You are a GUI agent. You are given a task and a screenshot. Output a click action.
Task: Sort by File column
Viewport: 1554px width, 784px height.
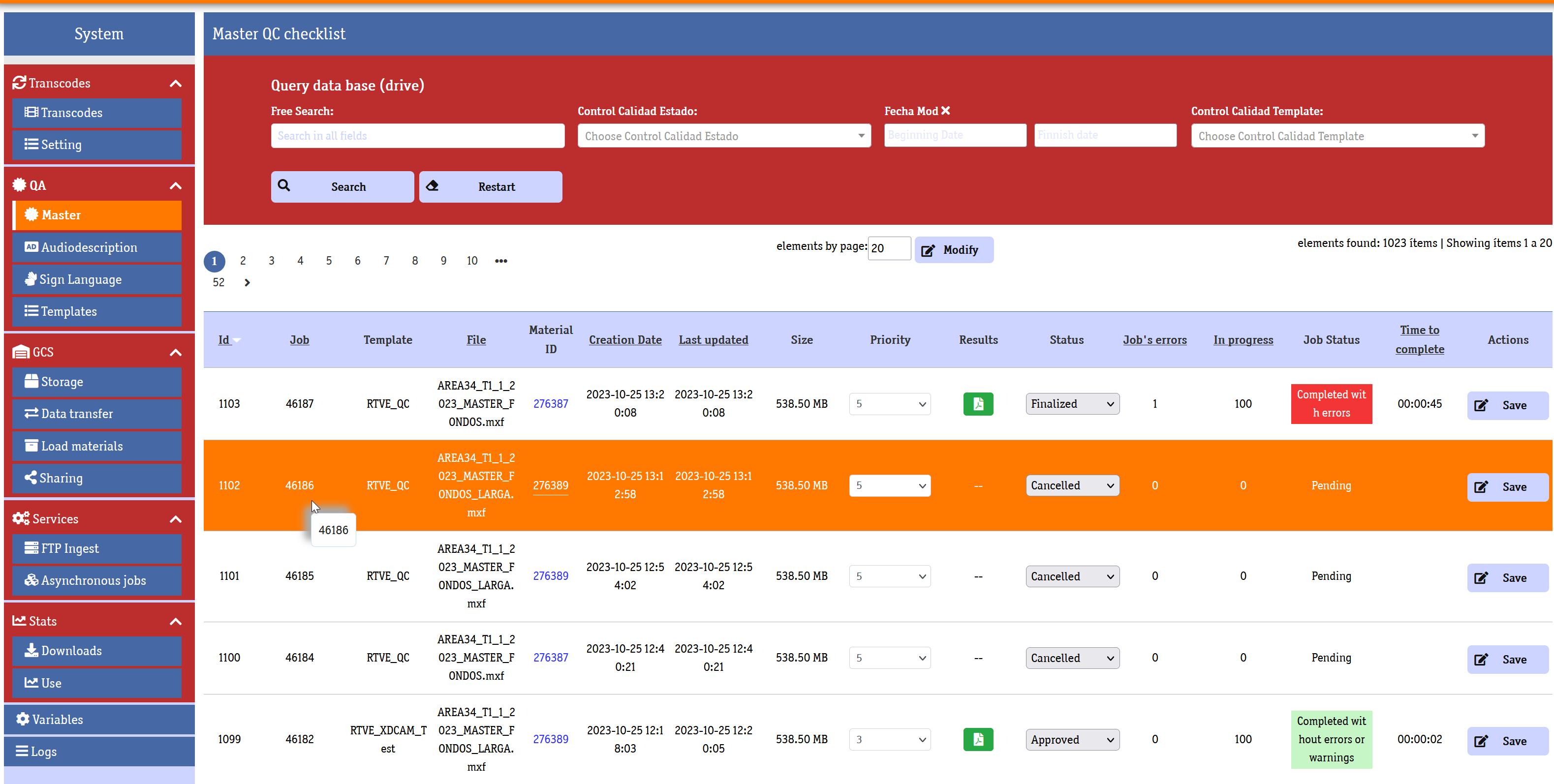[476, 340]
